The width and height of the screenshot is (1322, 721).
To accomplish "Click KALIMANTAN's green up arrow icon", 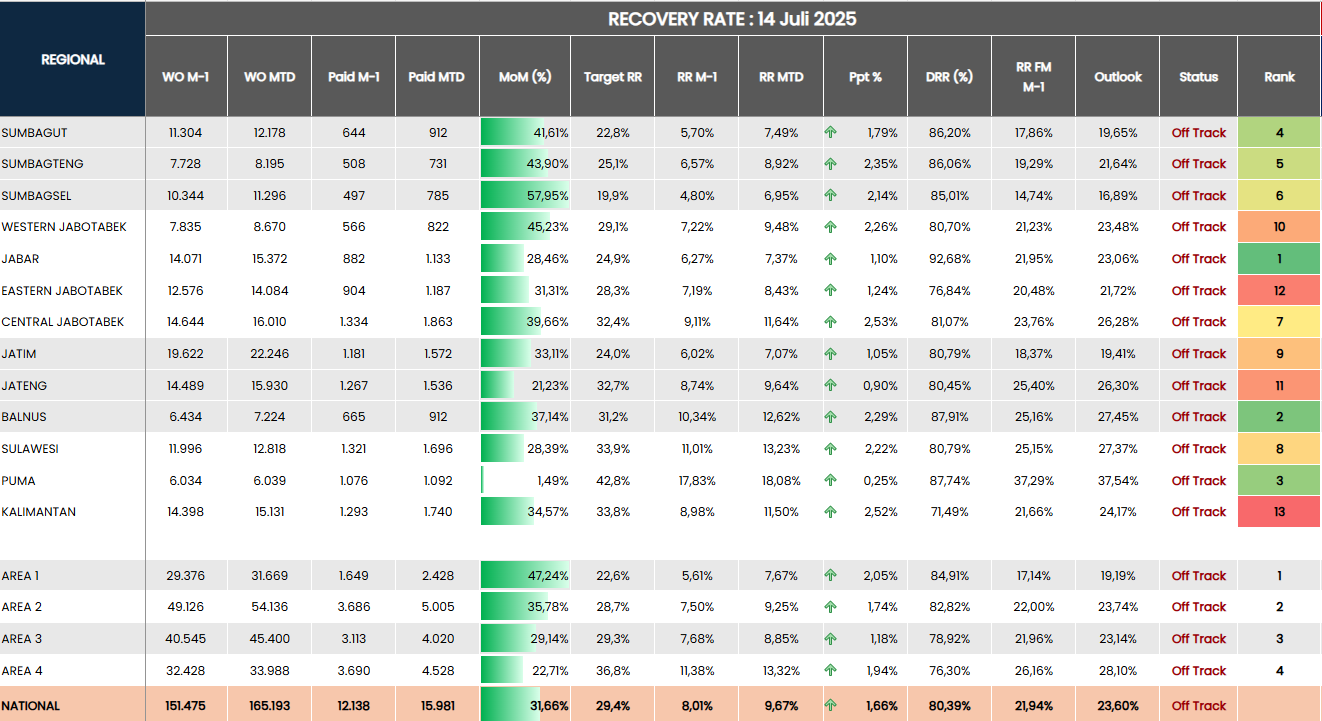I will pos(830,512).
